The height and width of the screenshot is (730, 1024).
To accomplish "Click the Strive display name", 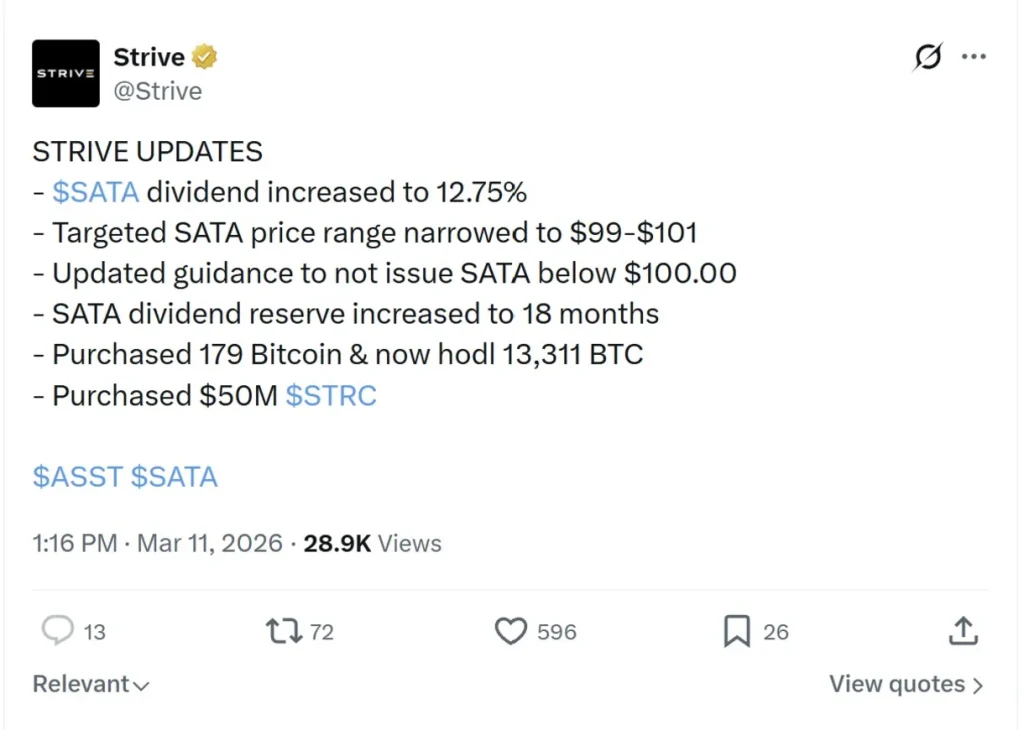I will (x=149, y=57).
